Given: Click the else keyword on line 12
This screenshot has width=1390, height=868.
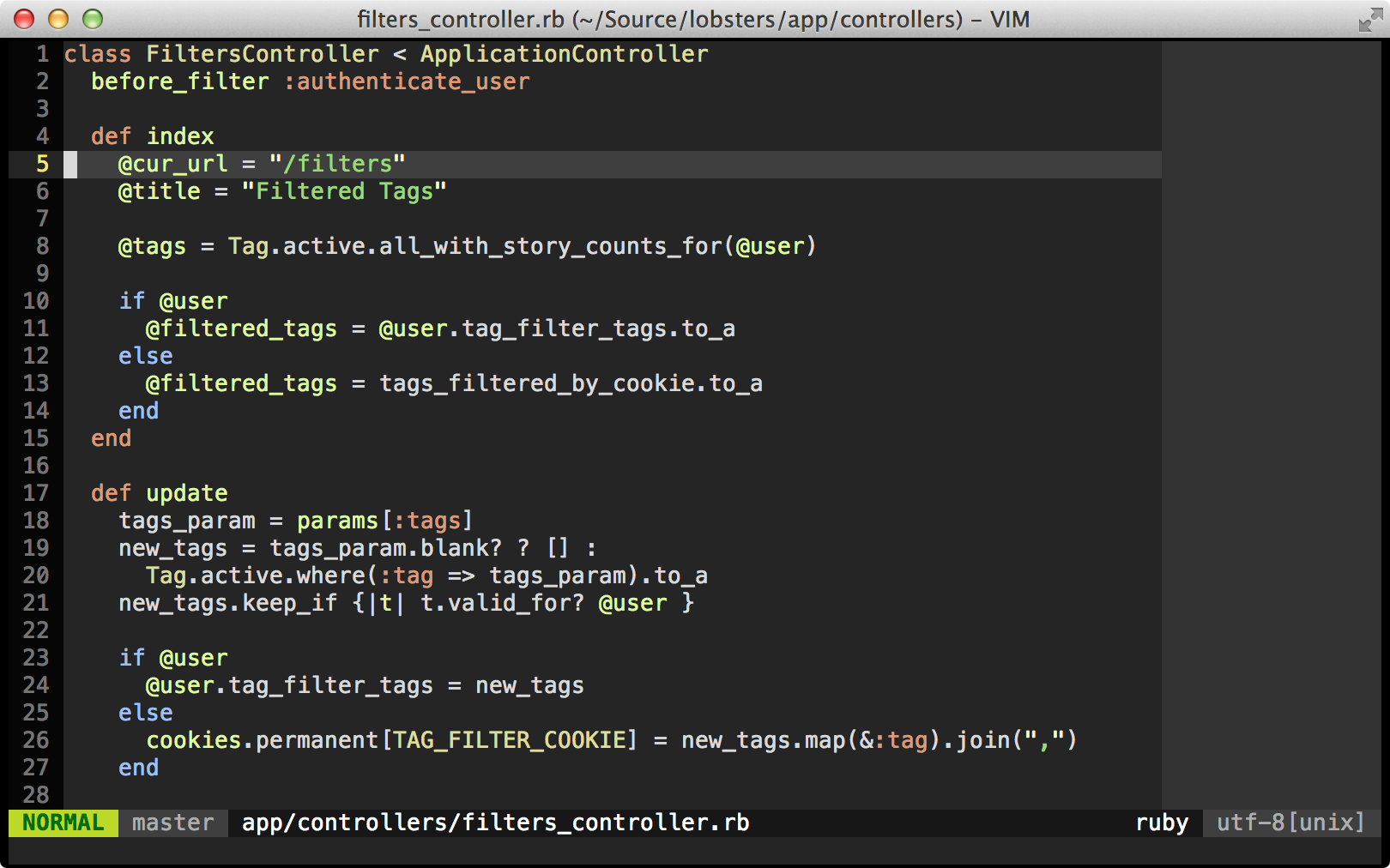Looking at the screenshot, I should coord(146,356).
